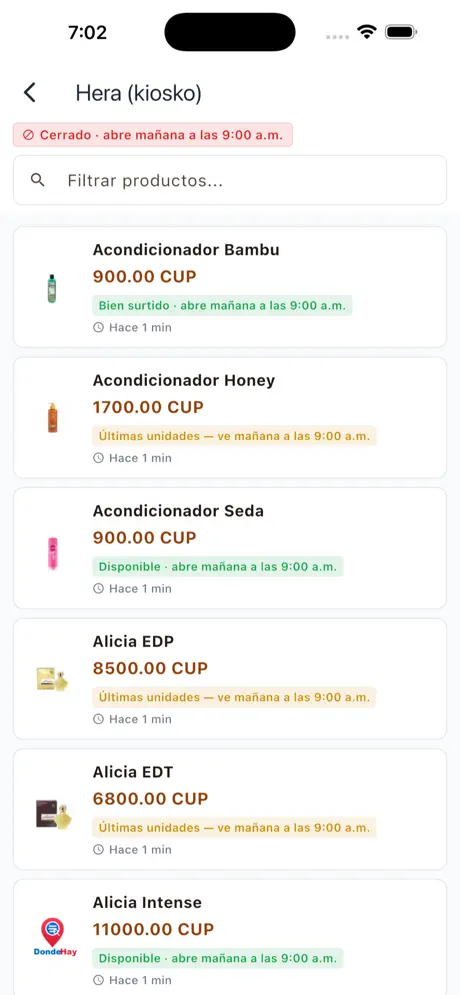Click the pink Acondicionador Seda image
Viewport: 460px width, 995px height.
pos(52,553)
